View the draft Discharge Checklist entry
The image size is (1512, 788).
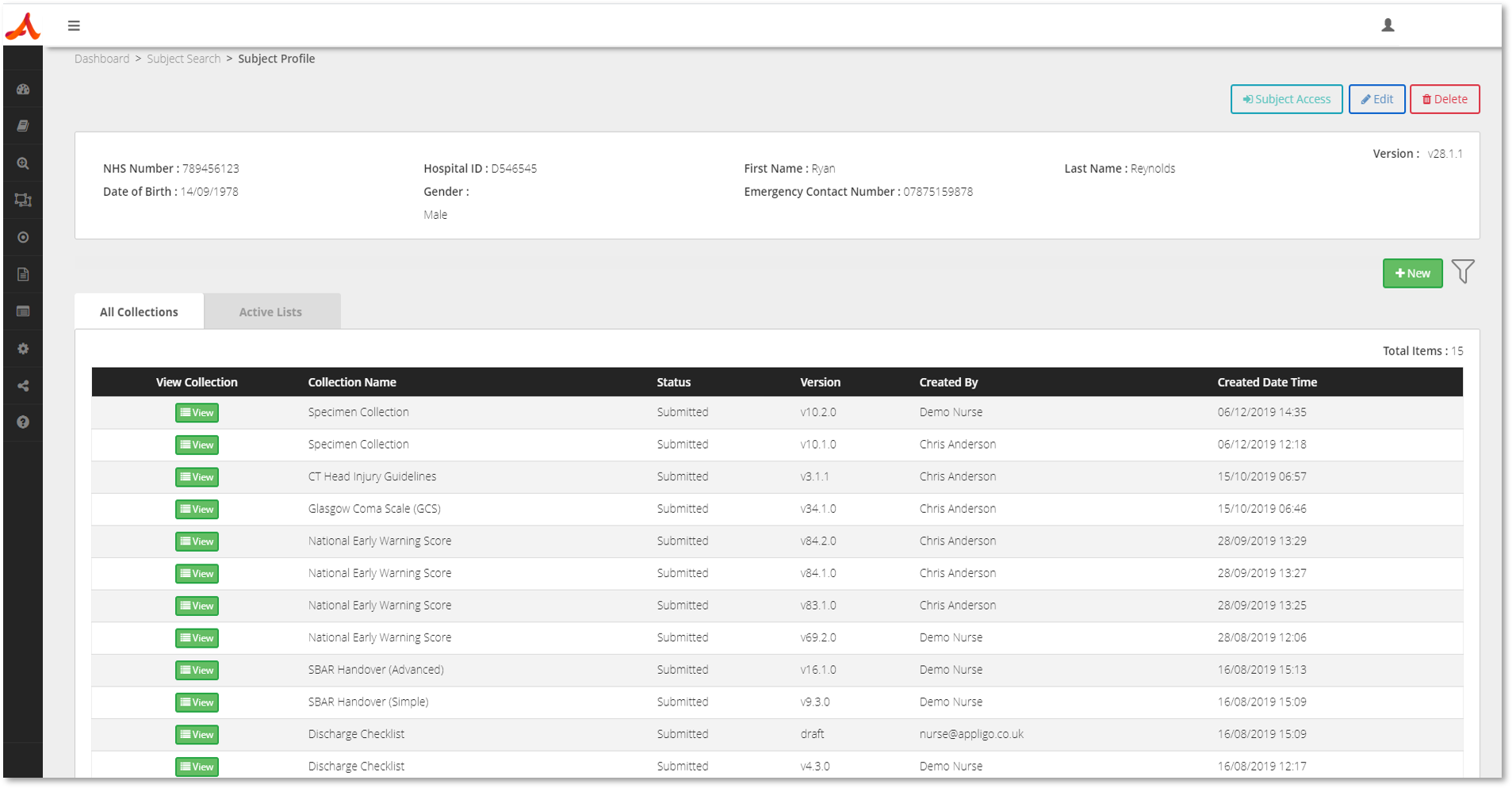pyautogui.click(x=197, y=735)
